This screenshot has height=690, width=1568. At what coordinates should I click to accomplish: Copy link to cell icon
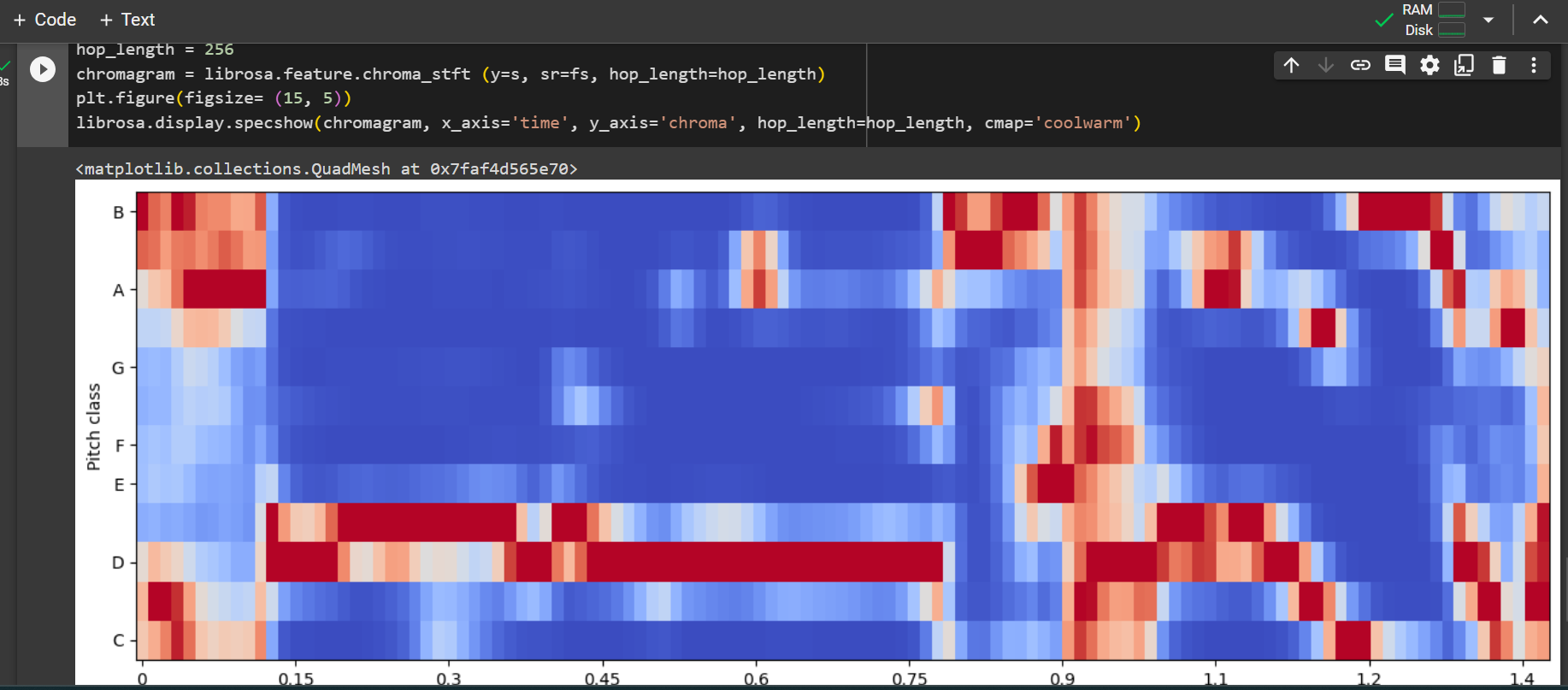[1360, 65]
